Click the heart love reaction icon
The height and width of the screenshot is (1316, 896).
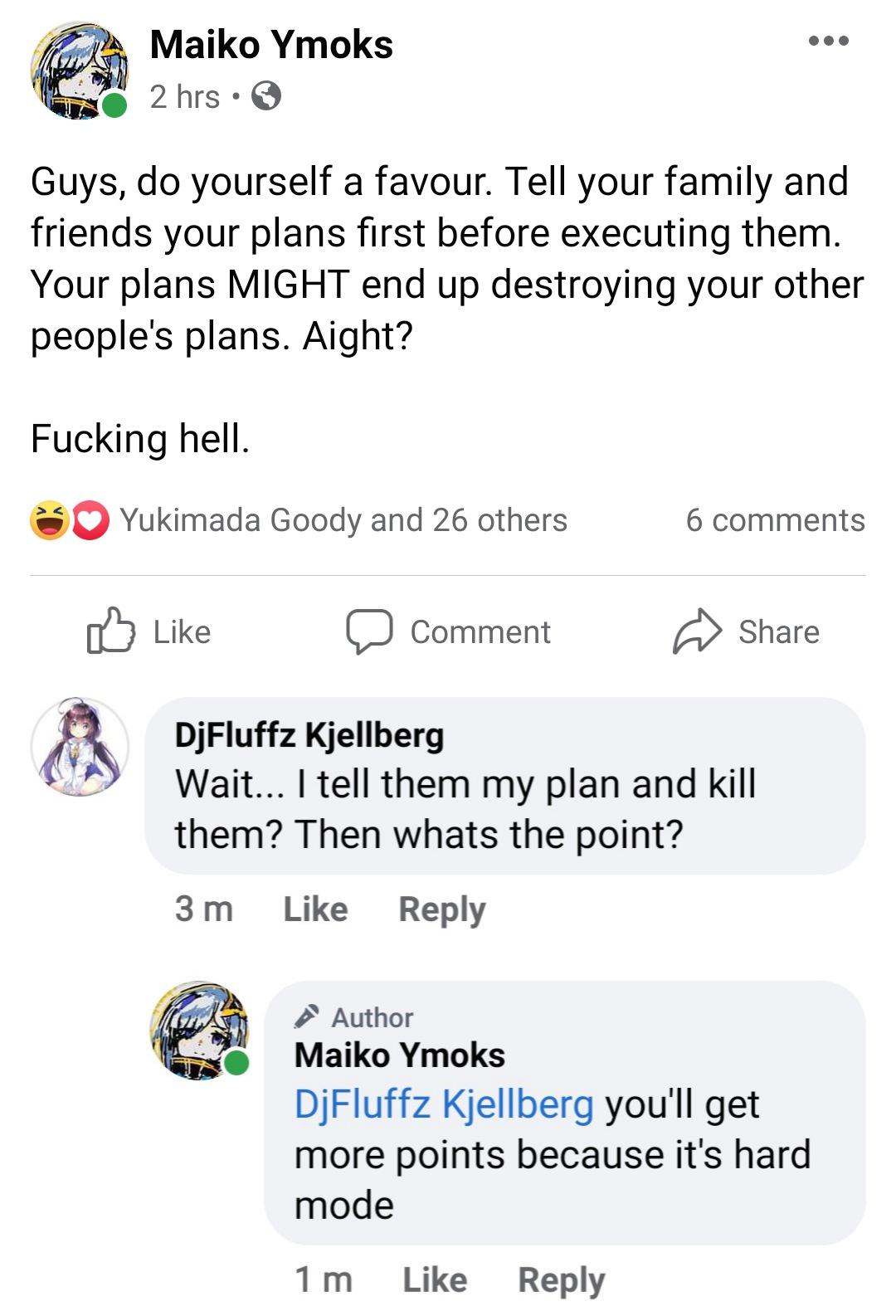[x=91, y=521]
